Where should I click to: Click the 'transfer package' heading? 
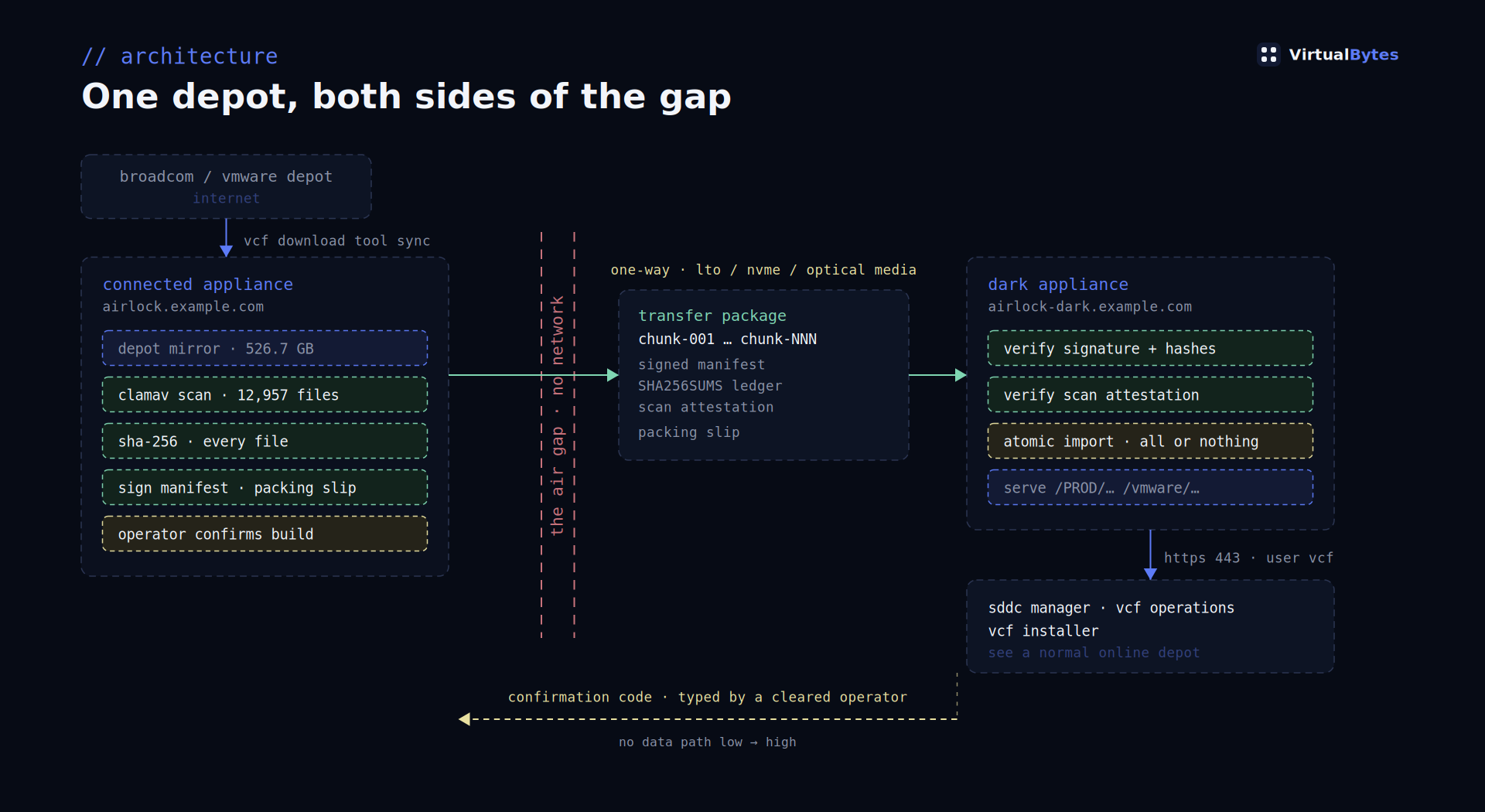[712, 316]
